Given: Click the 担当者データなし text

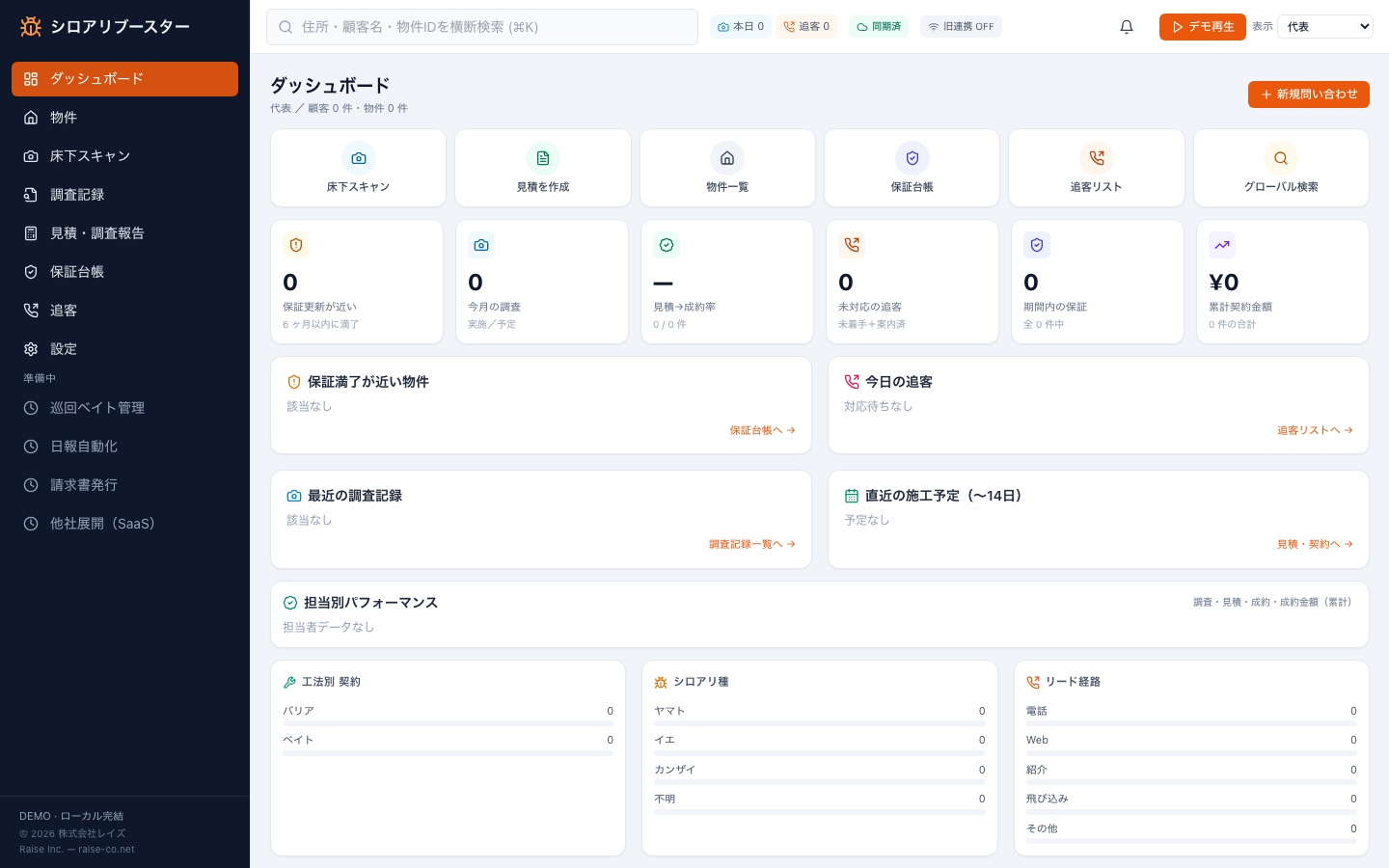Looking at the screenshot, I should coord(328,627).
